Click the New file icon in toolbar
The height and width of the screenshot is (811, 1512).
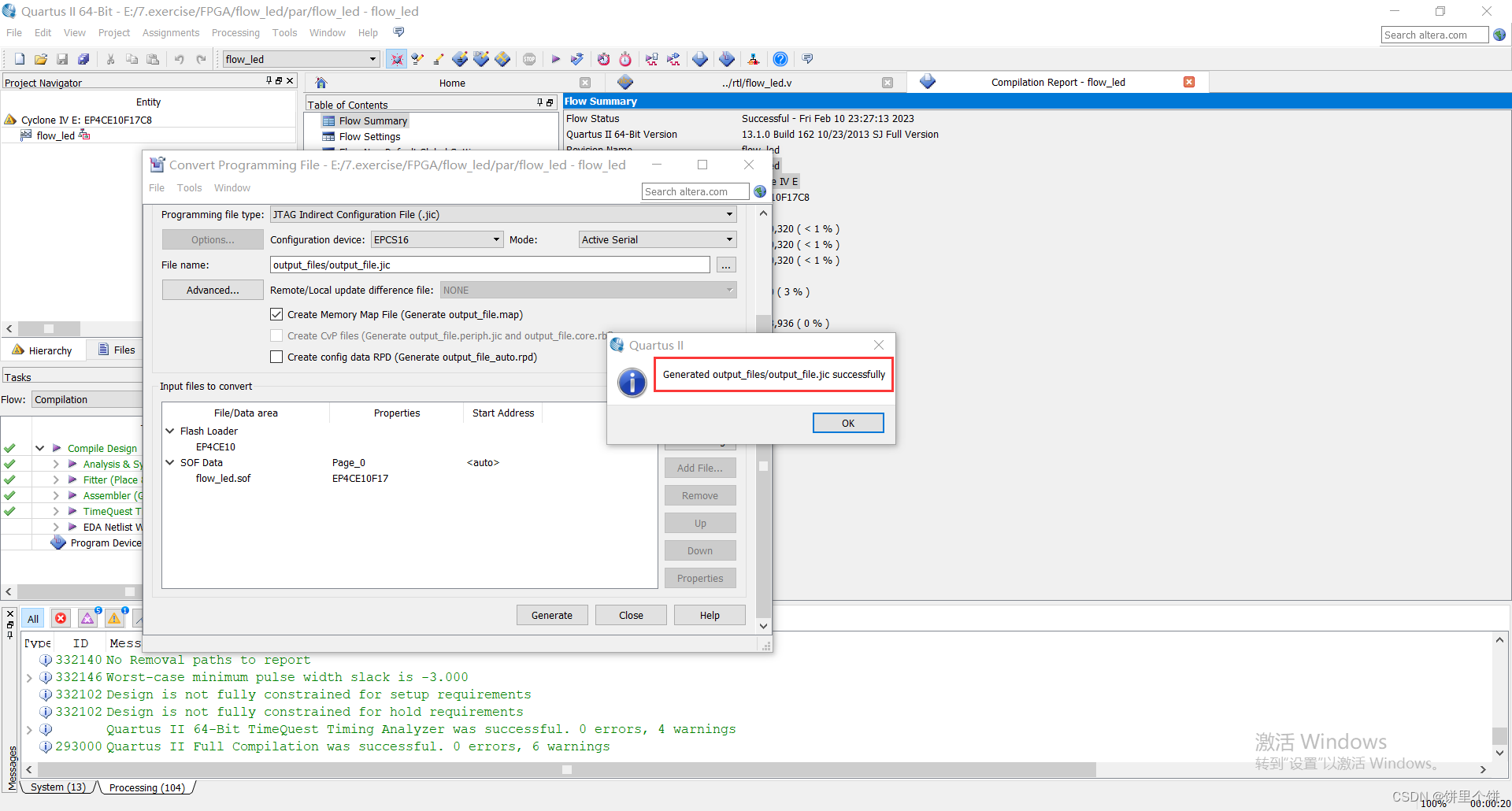pos(20,59)
